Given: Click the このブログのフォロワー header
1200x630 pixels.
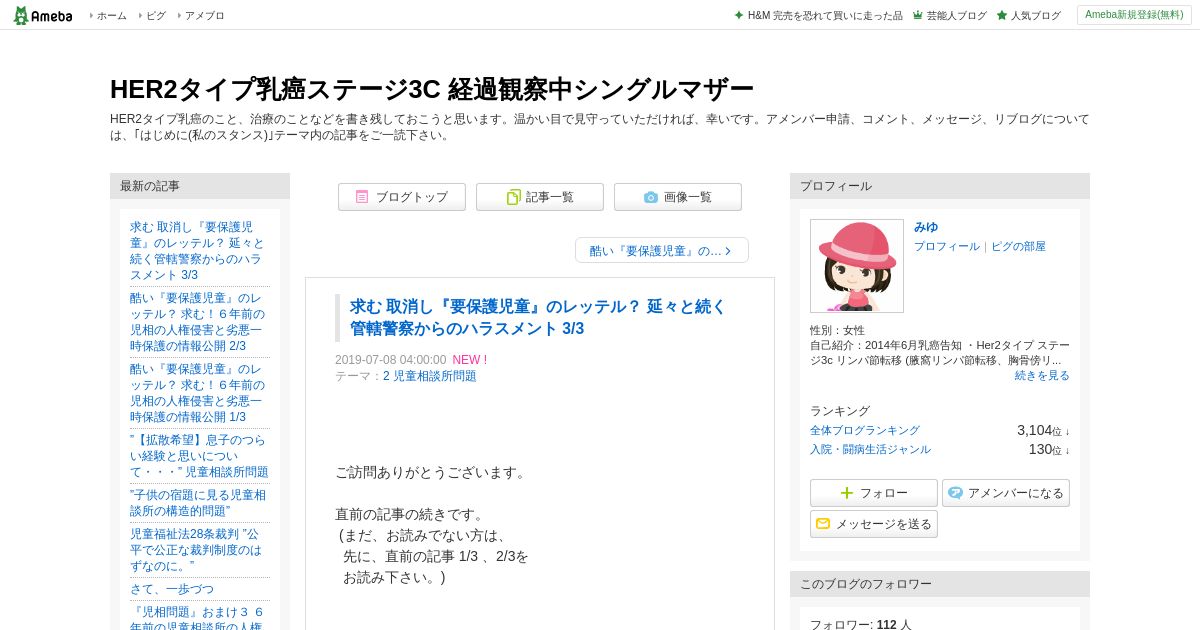Looking at the screenshot, I should (x=940, y=584).
